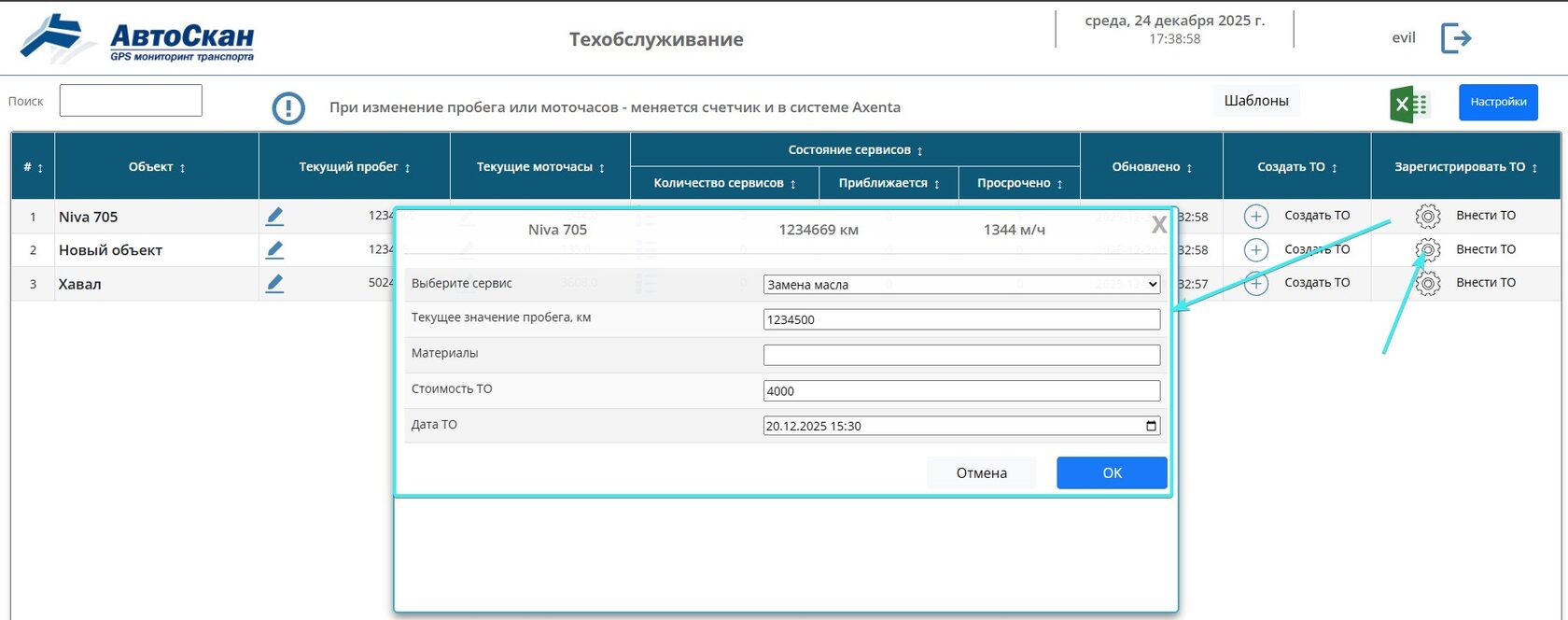Select the Niva 705 object cell
Image resolution: width=1568 pixels, height=620 pixels.
(157, 217)
